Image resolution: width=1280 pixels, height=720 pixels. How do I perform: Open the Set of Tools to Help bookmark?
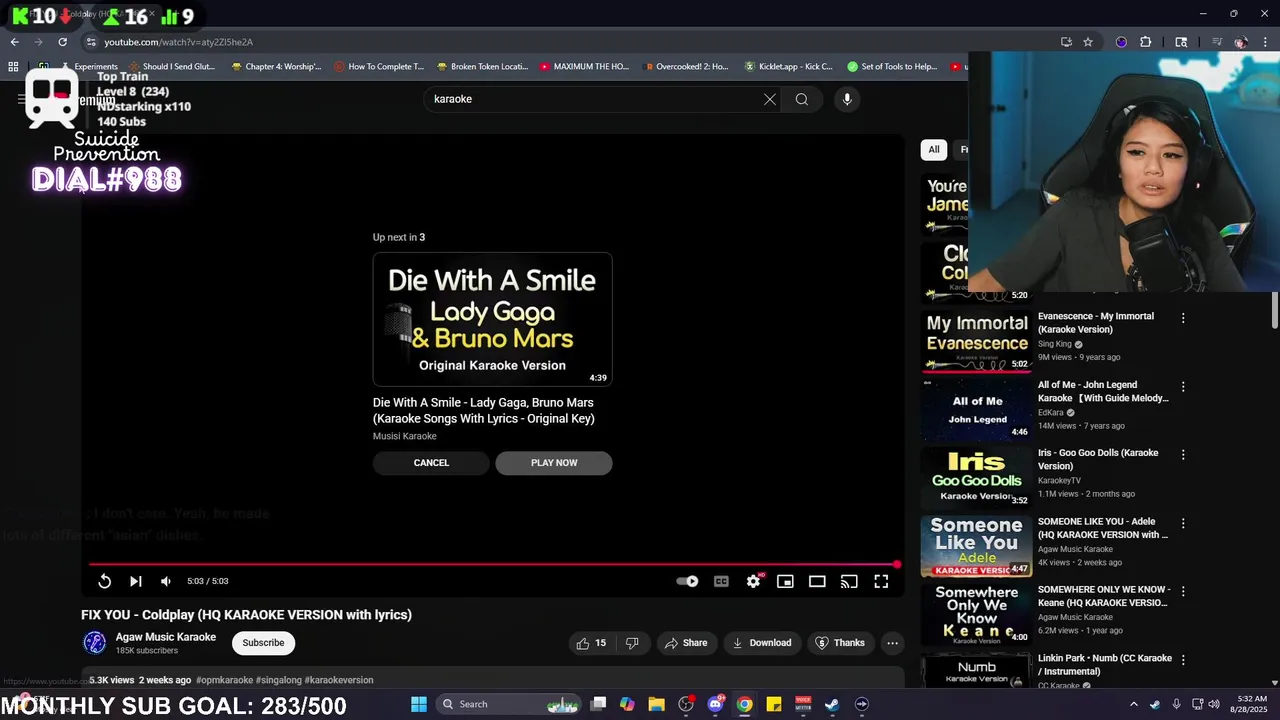892,67
